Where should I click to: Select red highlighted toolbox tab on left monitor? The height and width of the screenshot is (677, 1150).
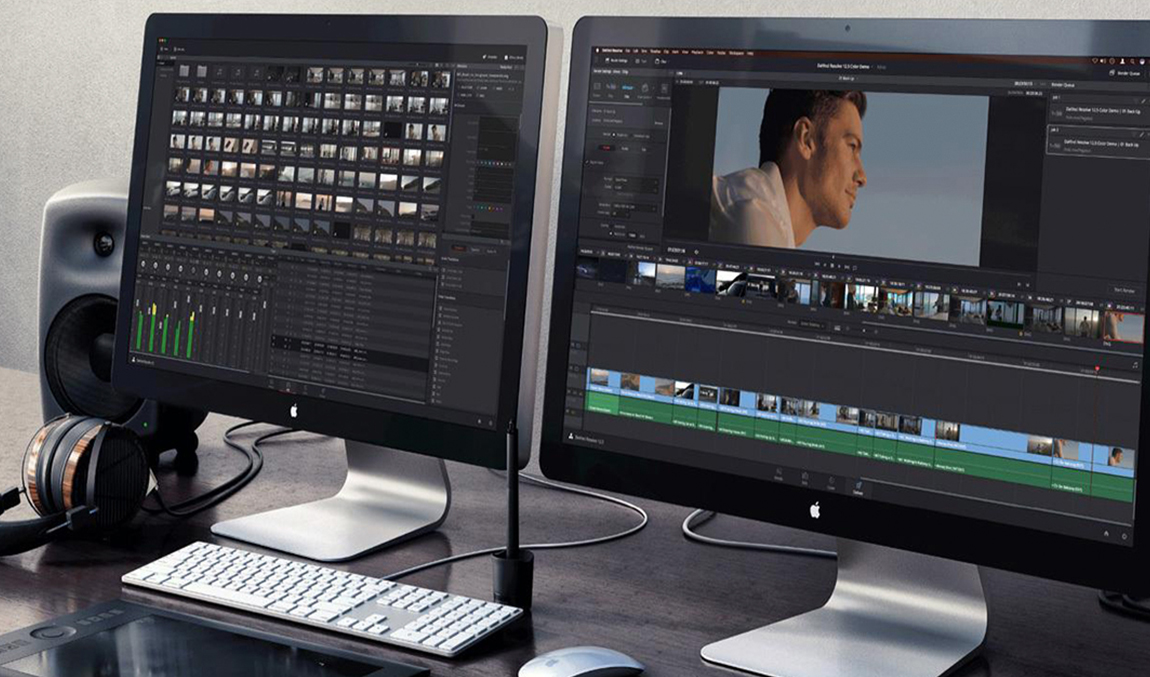click(x=459, y=249)
